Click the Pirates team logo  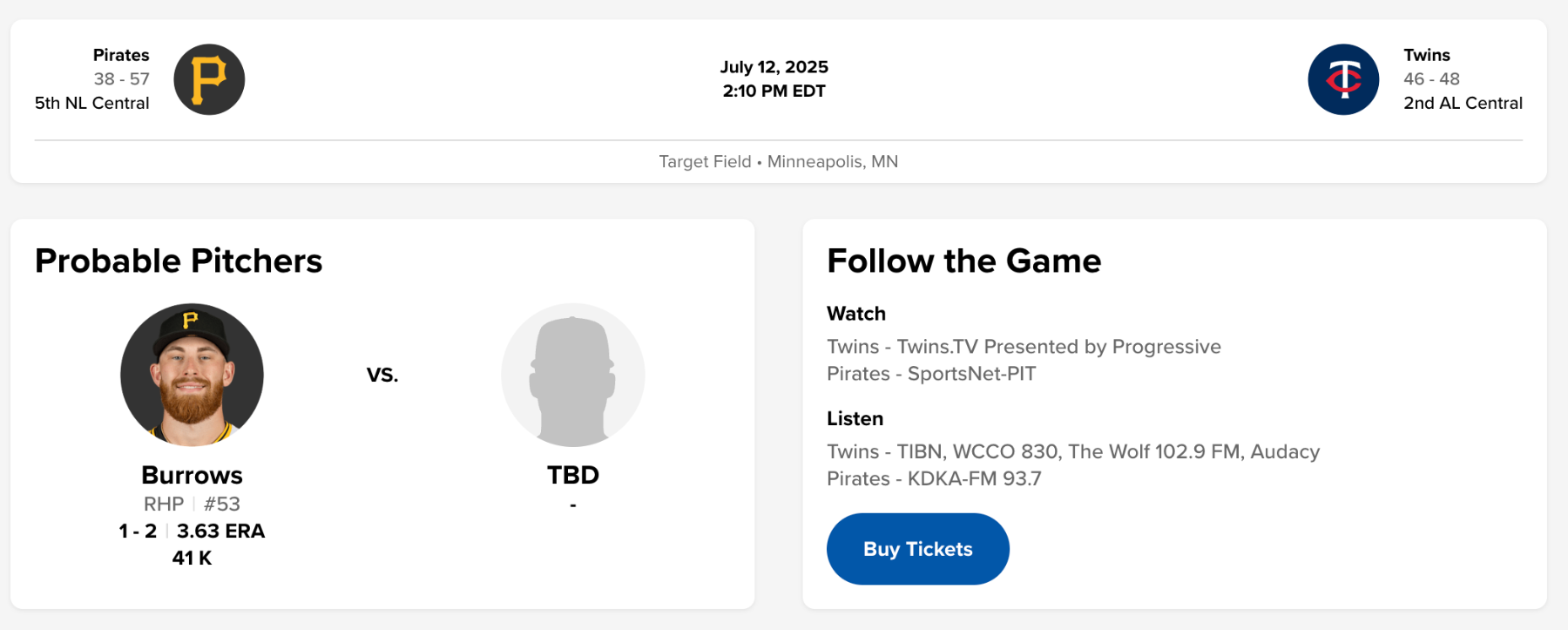209,79
